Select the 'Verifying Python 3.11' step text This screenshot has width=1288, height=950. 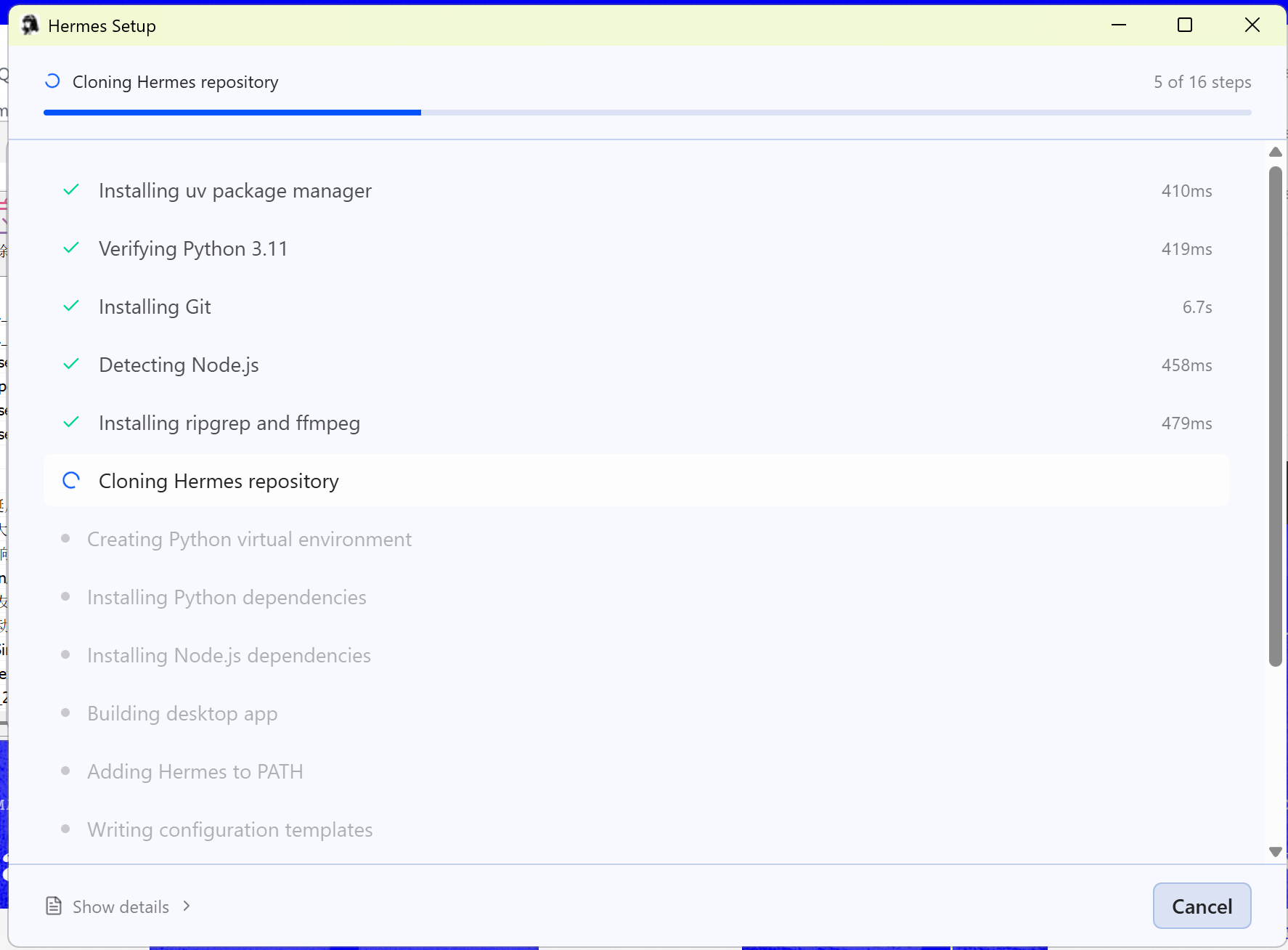click(193, 248)
